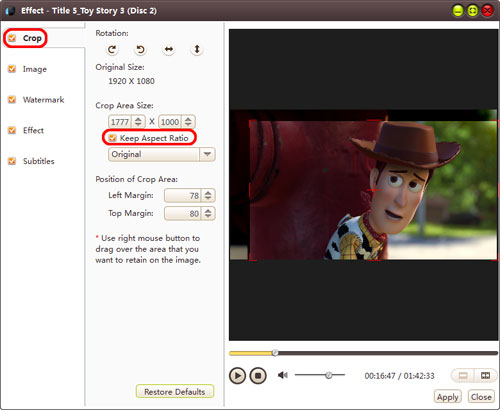The width and height of the screenshot is (500, 410).
Task: Click the Top Margin value field 80
Action: tap(183, 213)
